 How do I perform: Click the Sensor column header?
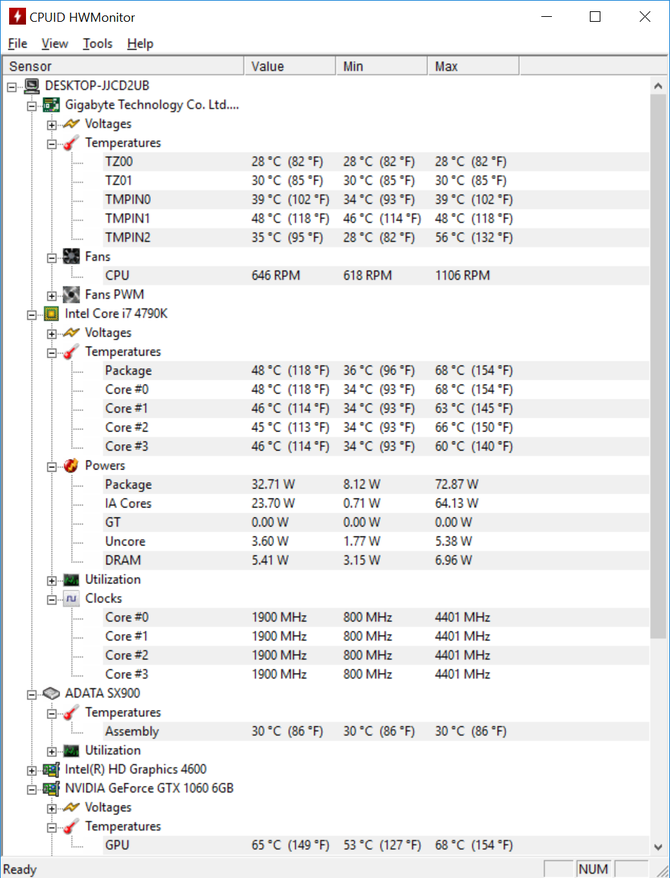(123, 66)
